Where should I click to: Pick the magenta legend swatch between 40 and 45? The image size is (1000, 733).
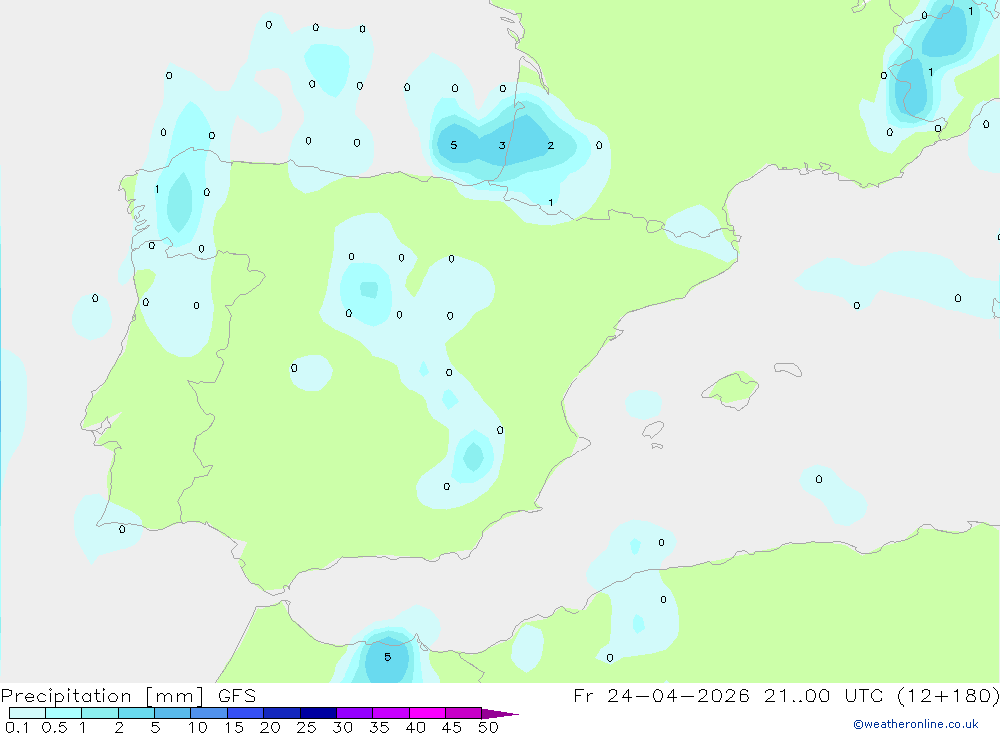pos(427,713)
